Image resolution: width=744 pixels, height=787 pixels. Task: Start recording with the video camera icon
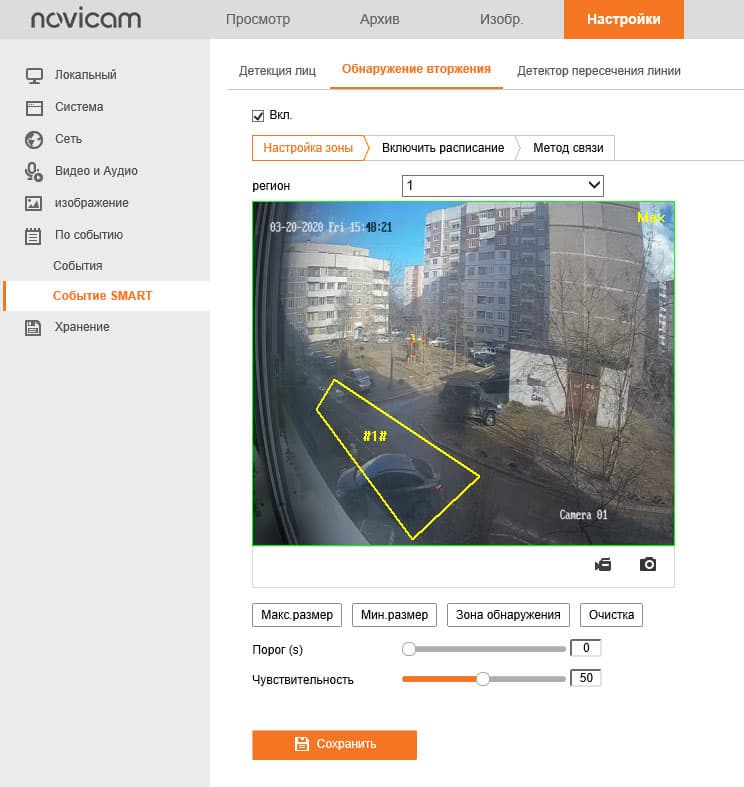coord(603,565)
